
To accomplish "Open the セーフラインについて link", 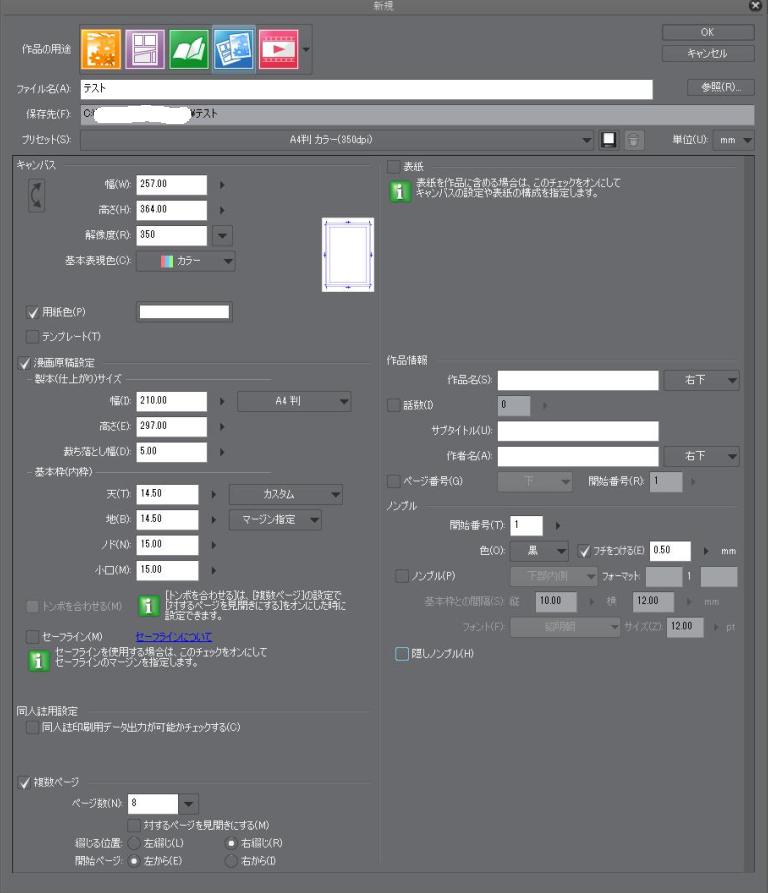I will coord(174,637).
